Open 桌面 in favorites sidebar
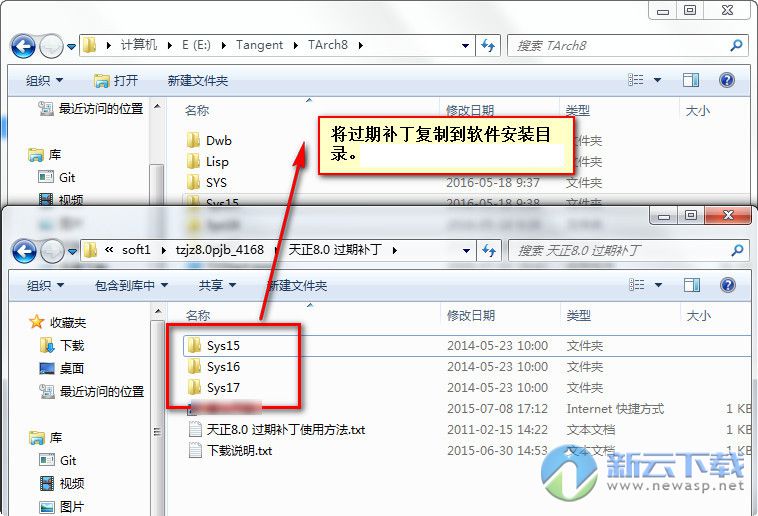 pyautogui.click(x=62, y=369)
